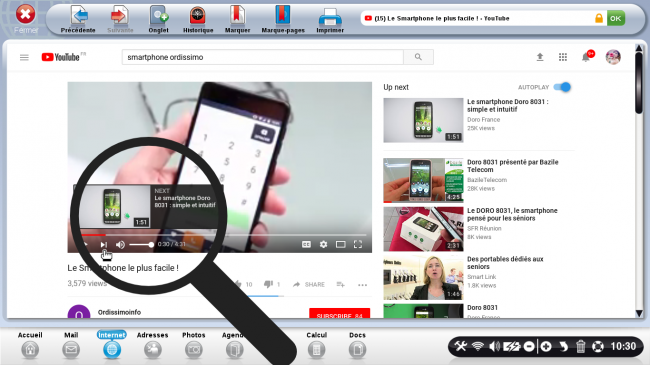Click the 10:30 clock
Screen dimensions: 650x365
point(623,346)
